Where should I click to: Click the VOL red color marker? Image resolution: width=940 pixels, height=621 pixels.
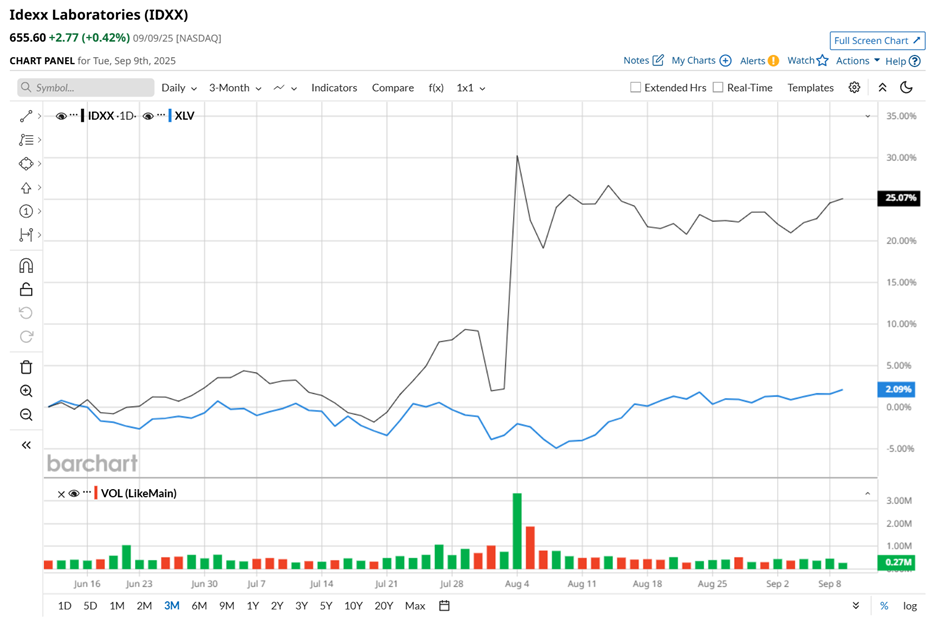click(96, 493)
